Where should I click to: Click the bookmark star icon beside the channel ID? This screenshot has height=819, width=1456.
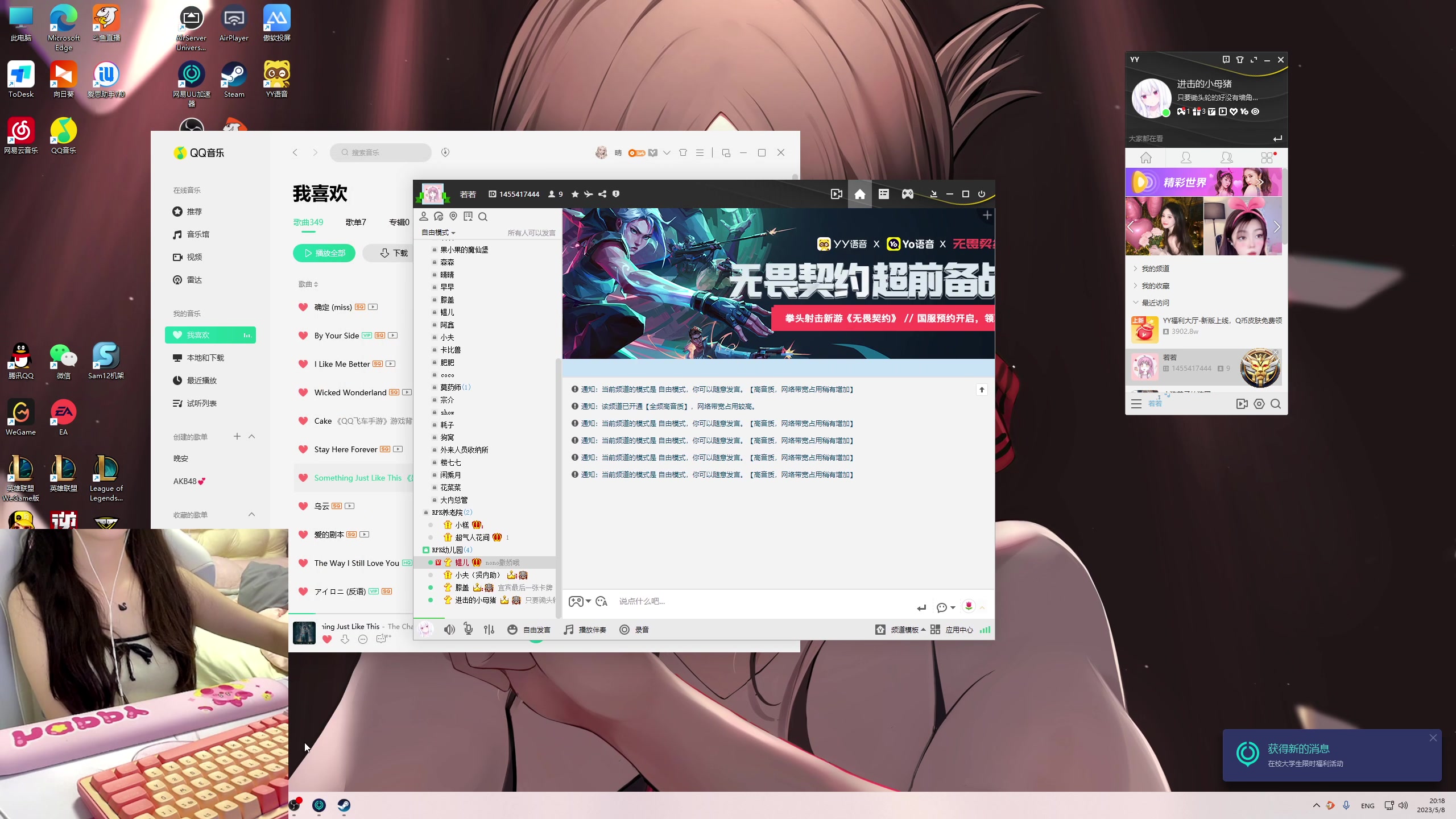(x=575, y=194)
